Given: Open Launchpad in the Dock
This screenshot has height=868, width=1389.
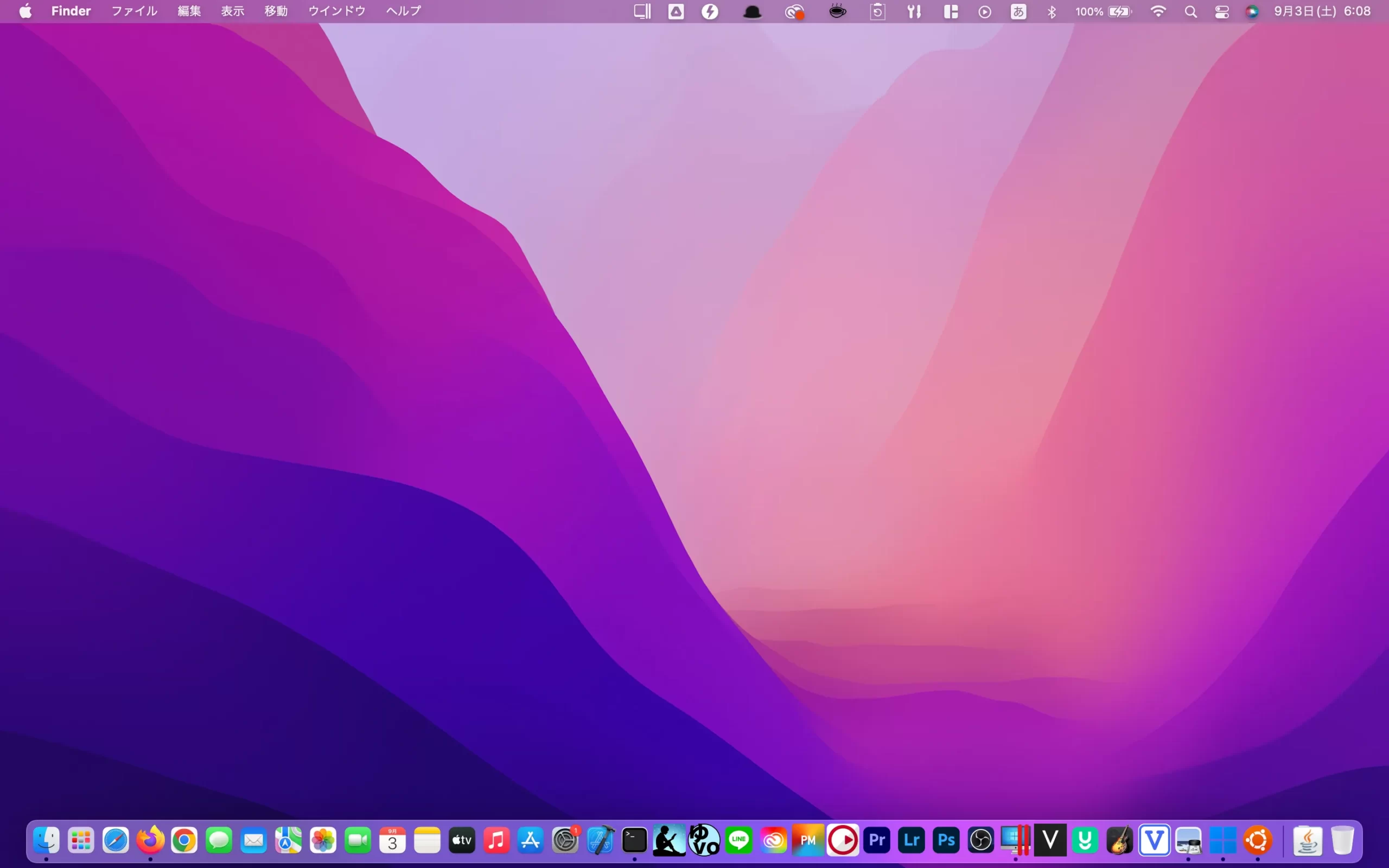Looking at the screenshot, I should coord(81,840).
